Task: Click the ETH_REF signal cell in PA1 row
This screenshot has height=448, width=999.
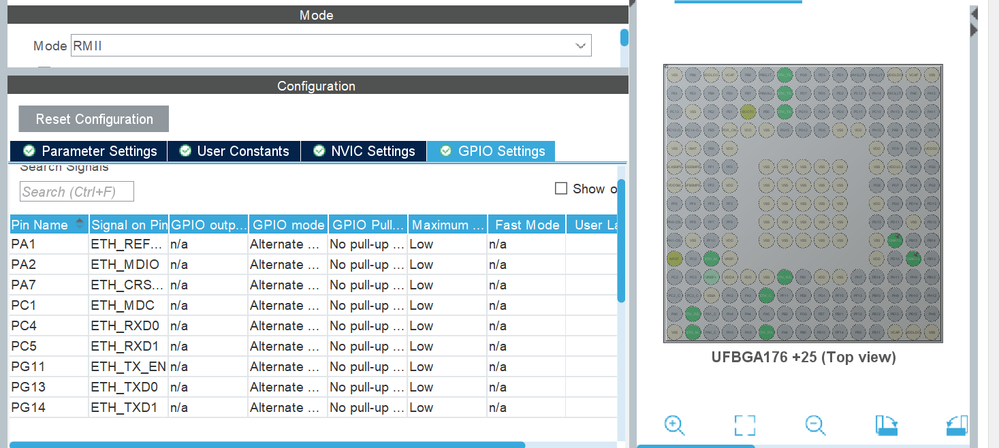Action: (129, 244)
